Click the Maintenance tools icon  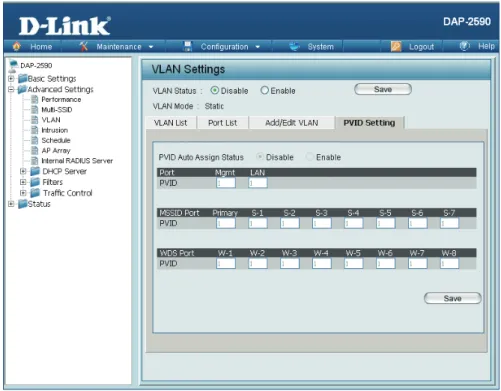pyautogui.click(x=84, y=46)
